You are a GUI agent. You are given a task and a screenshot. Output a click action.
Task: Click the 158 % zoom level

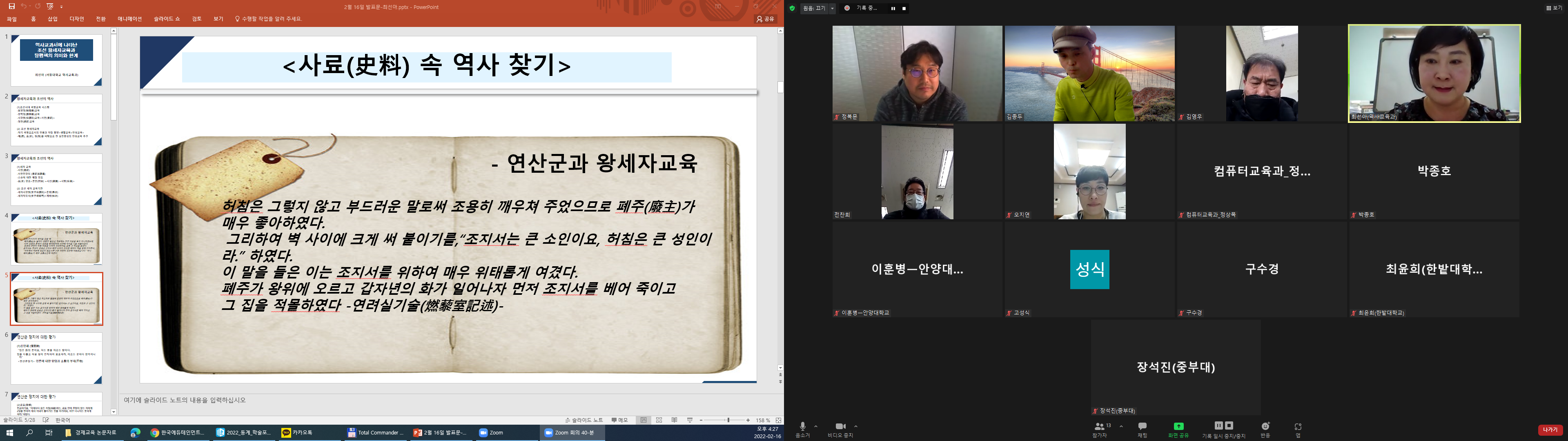click(763, 420)
